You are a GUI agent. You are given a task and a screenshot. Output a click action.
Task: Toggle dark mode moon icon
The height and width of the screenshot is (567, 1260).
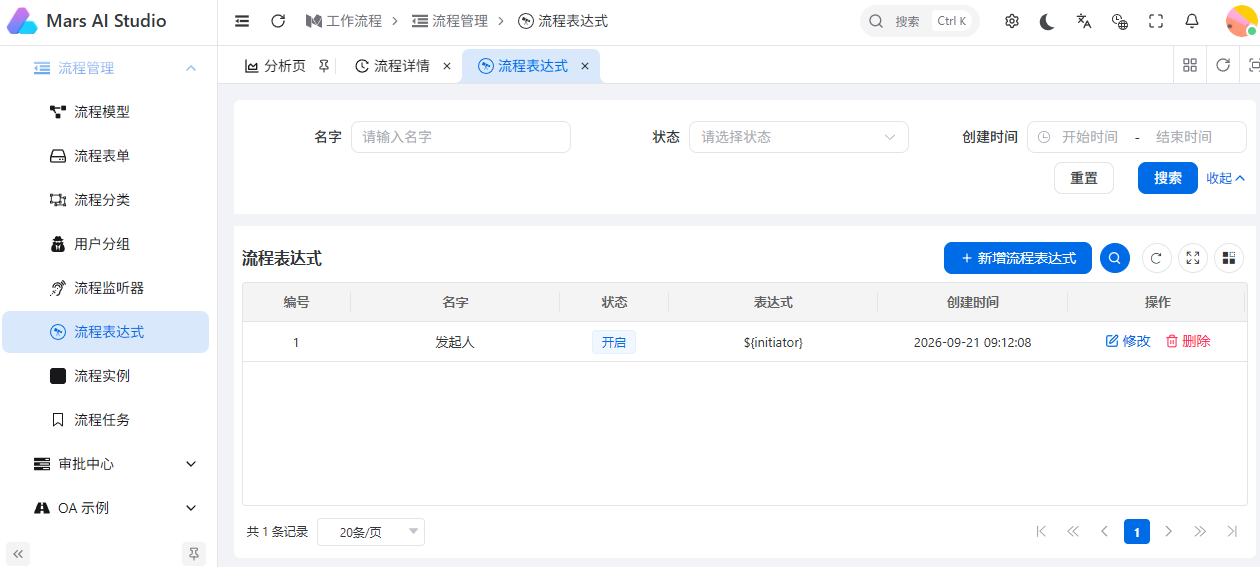[1047, 21]
